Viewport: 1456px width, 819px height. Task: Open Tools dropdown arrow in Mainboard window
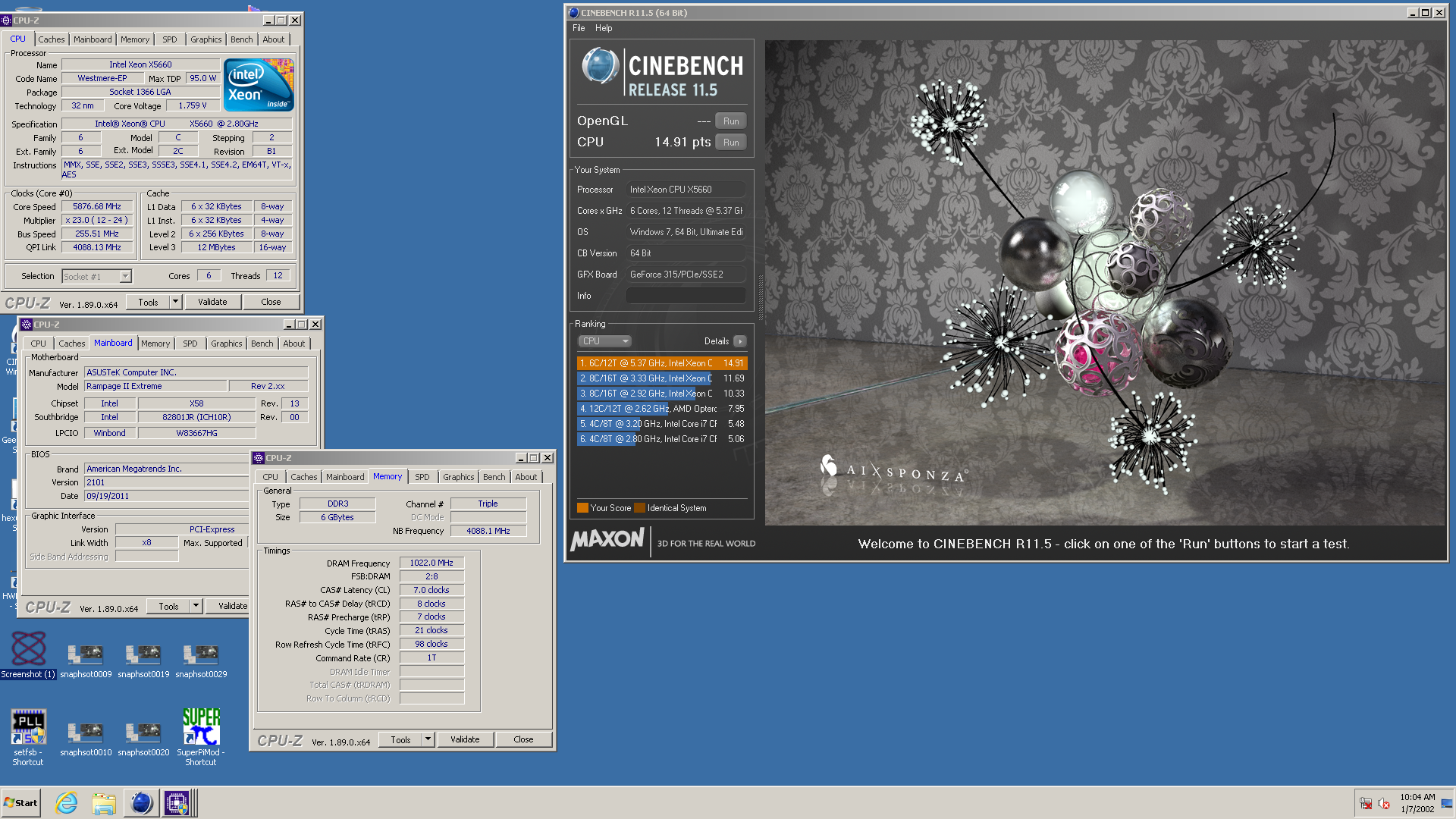tap(196, 606)
